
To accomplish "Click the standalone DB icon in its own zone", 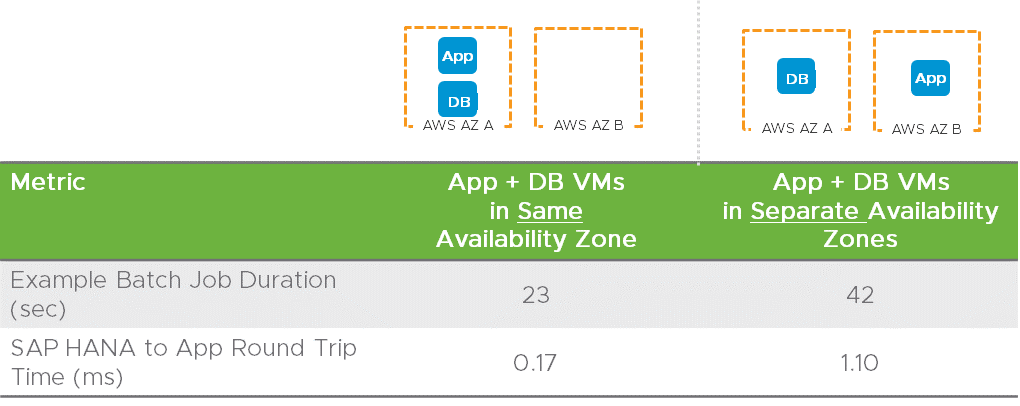I will [x=796, y=77].
